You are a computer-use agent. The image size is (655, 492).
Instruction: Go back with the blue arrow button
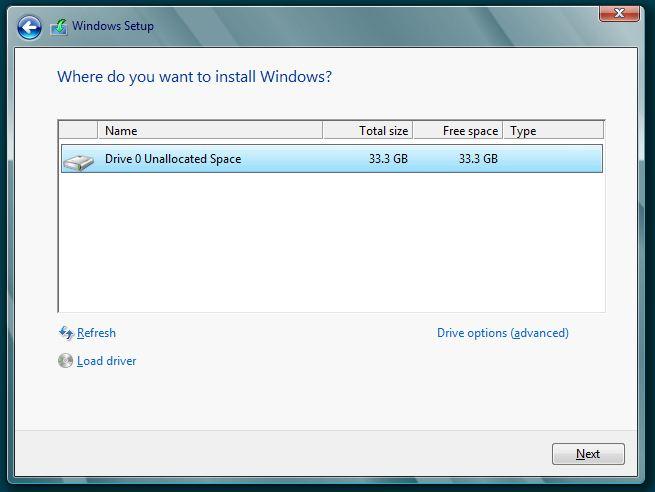pos(29,28)
